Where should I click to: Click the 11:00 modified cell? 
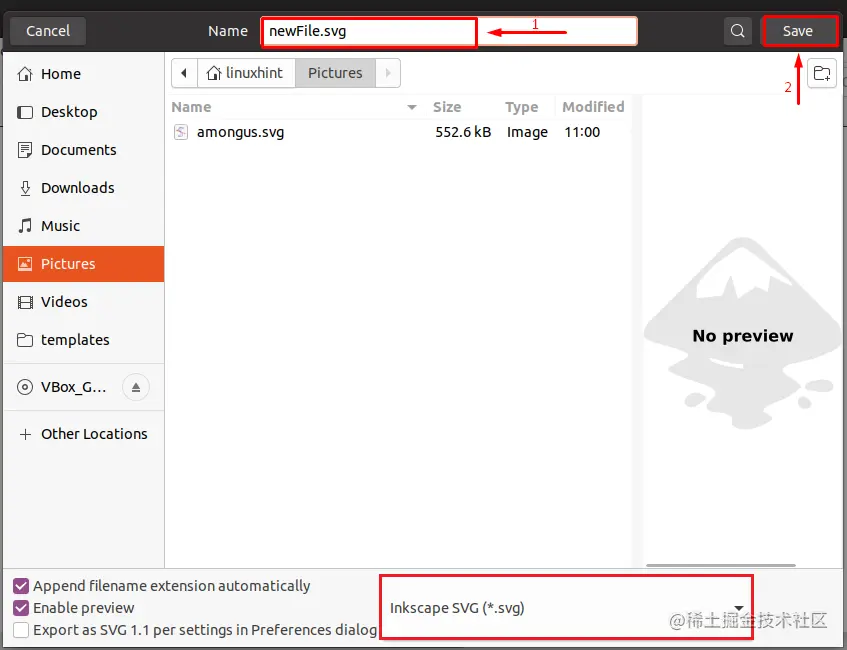(582, 132)
